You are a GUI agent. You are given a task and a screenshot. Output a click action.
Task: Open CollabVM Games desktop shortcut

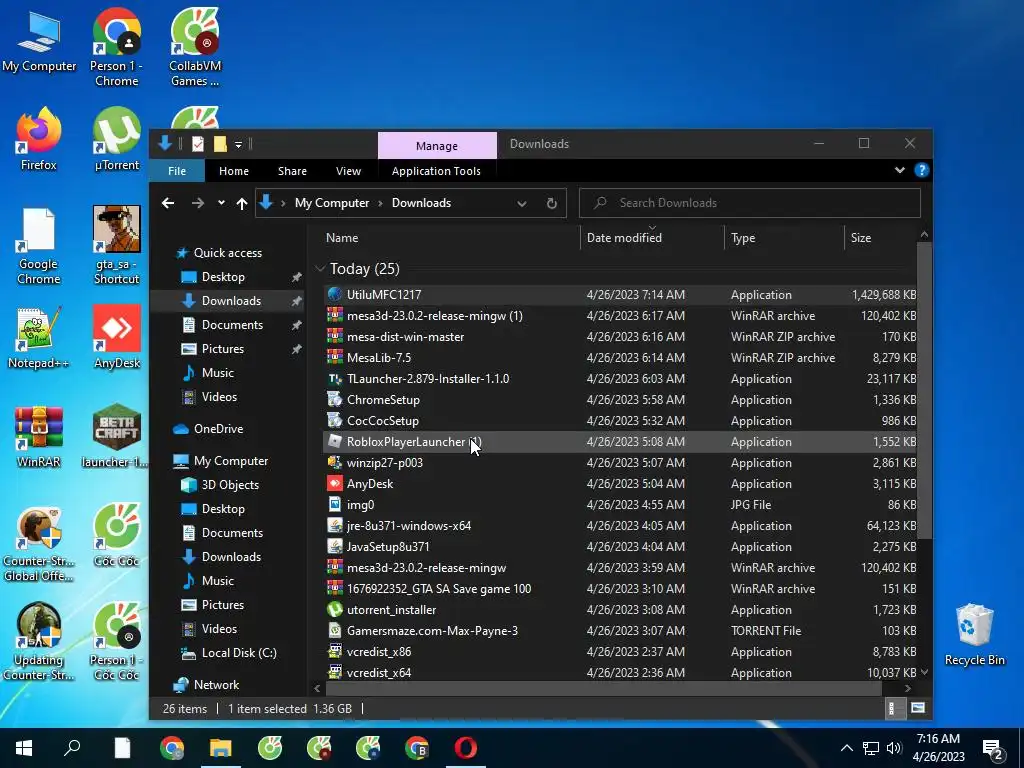pos(195,47)
